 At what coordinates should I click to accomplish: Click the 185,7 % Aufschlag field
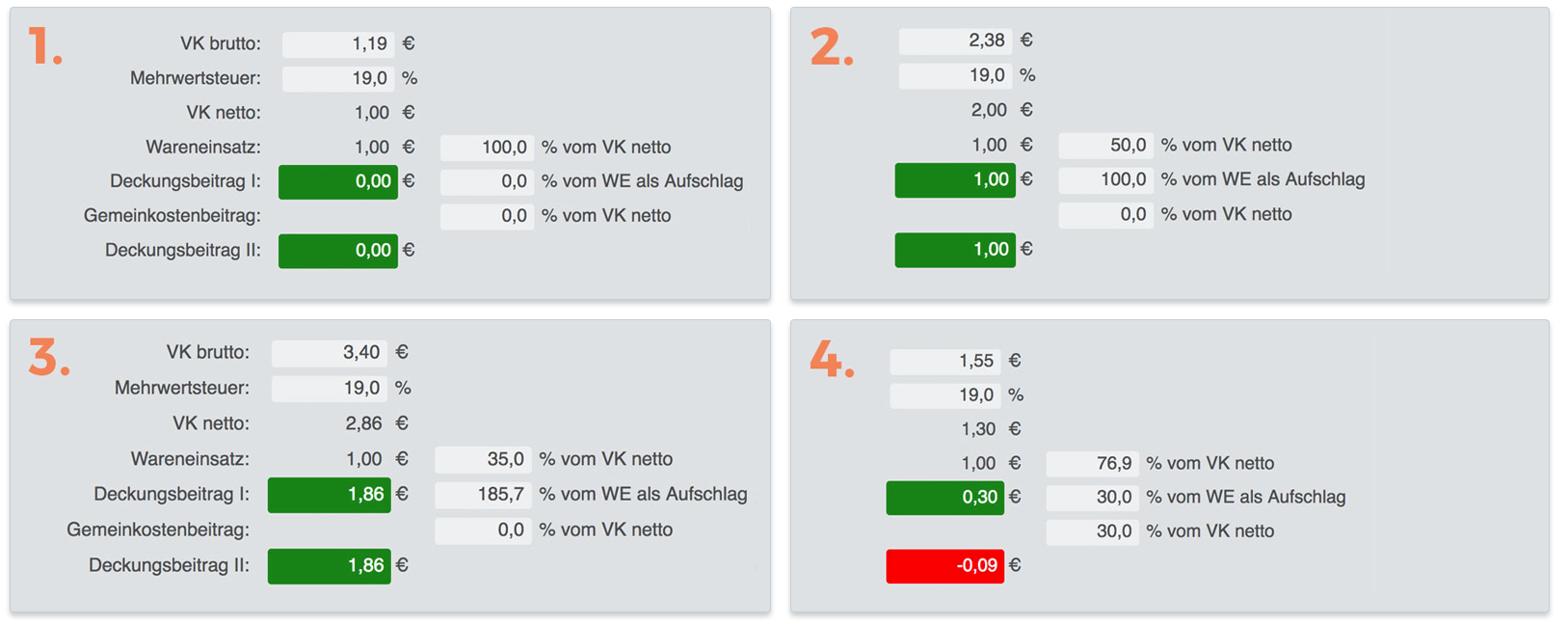coord(482,495)
